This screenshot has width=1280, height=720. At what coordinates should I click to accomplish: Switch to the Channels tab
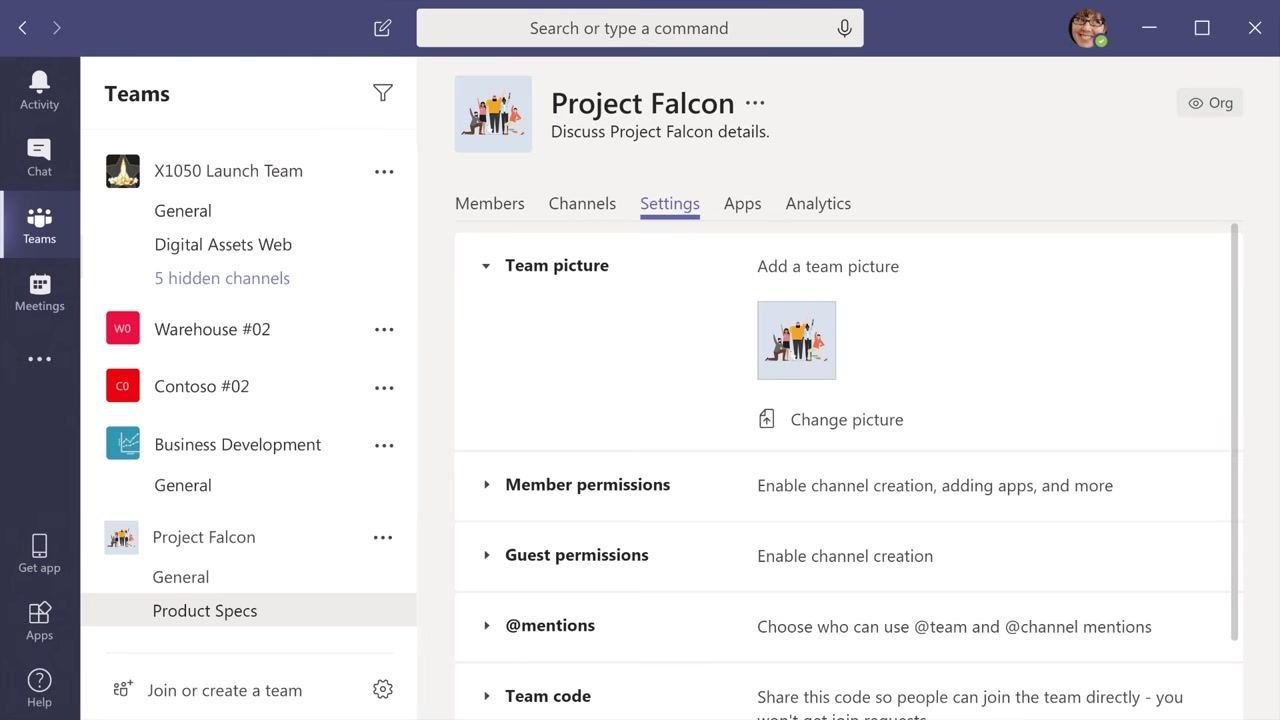tap(582, 203)
